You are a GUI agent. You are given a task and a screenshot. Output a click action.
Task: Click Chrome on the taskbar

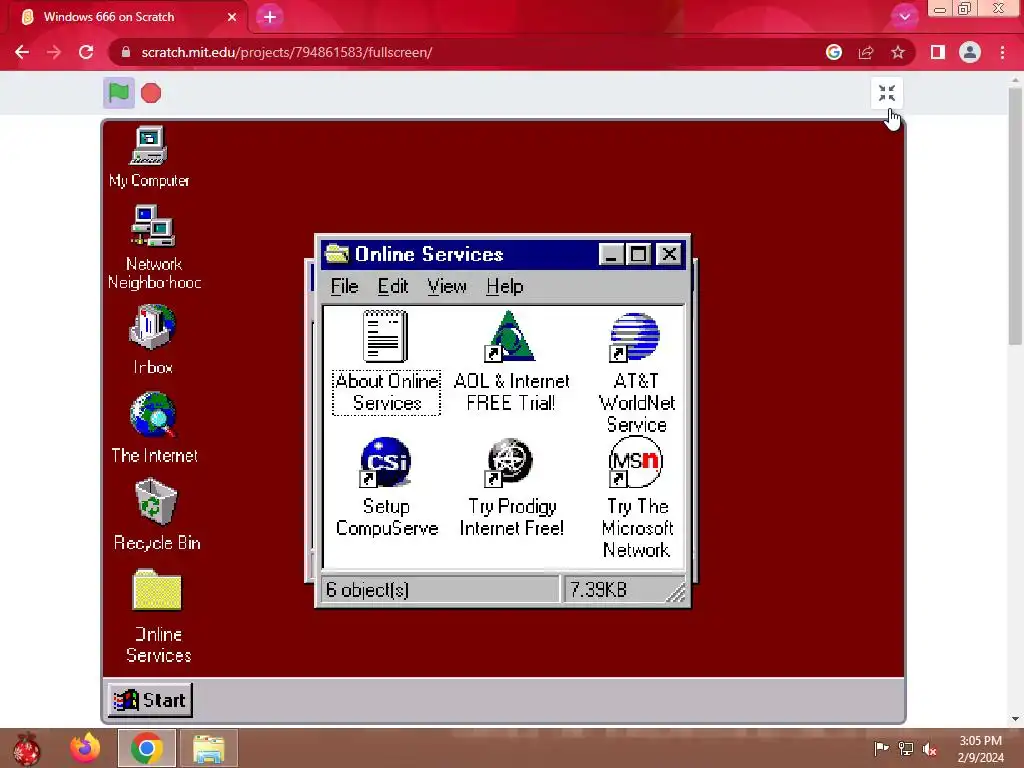tap(146, 748)
